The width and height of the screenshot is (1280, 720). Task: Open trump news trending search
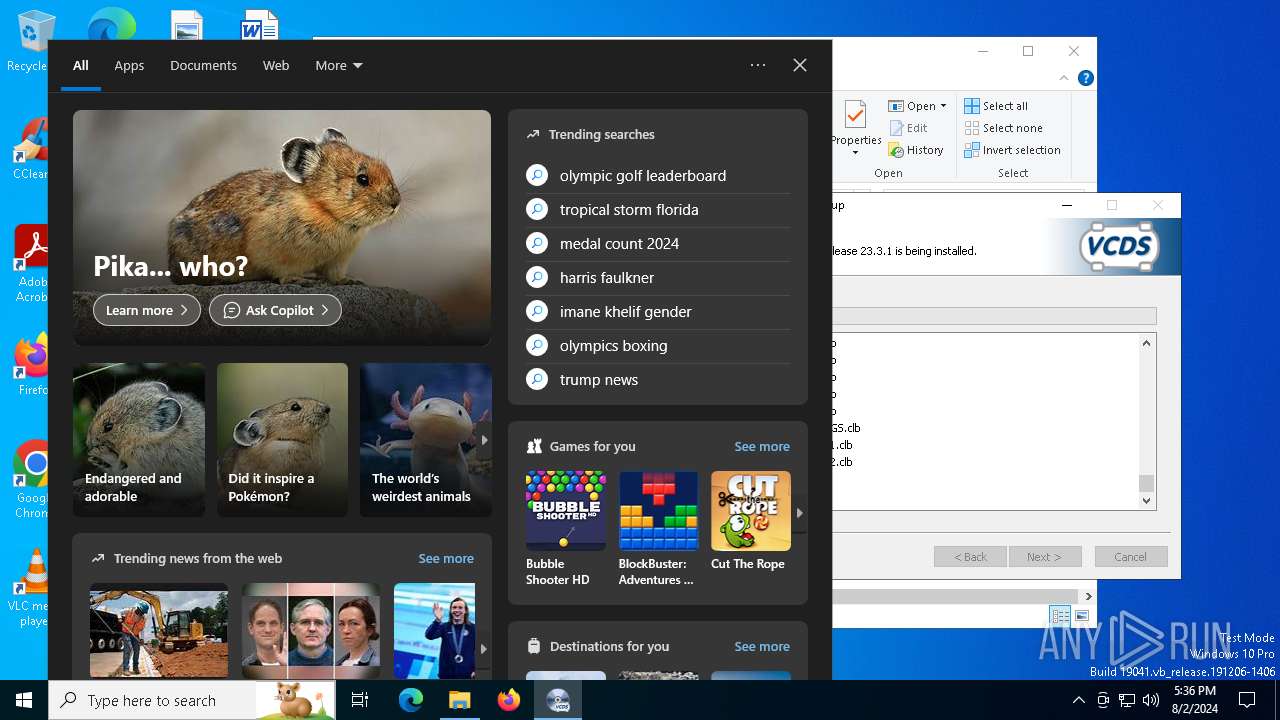pyautogui.click(x=657, y=379)
